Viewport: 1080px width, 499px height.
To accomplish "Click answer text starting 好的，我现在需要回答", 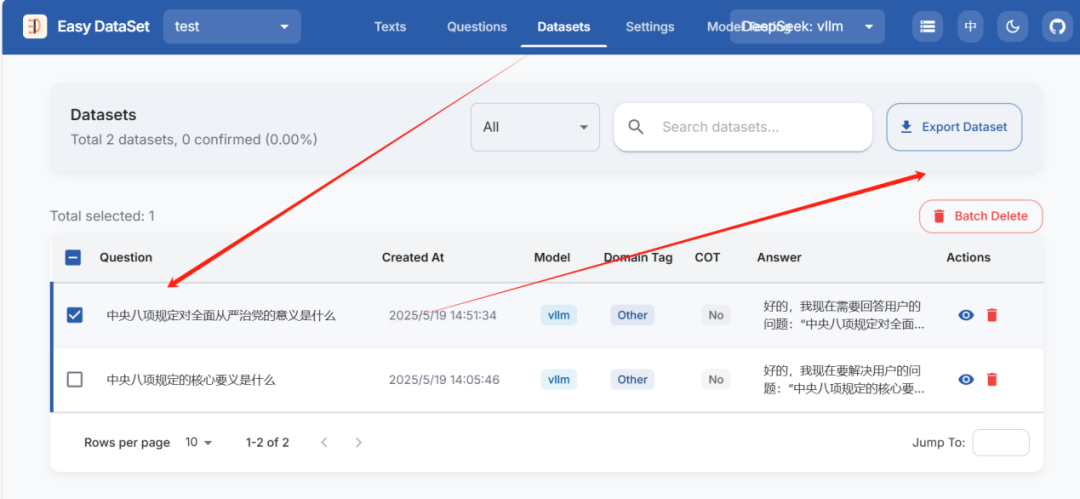I will tap(844, 315).
